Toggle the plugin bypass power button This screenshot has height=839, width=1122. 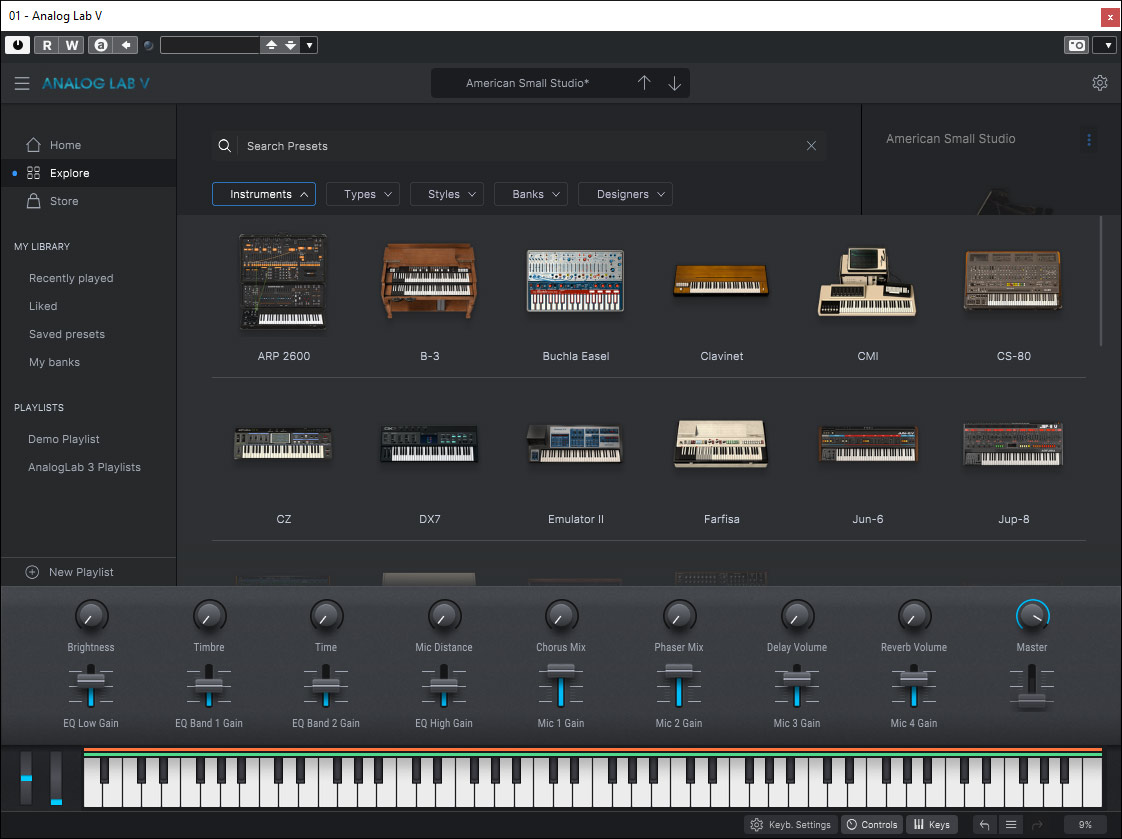17,45
